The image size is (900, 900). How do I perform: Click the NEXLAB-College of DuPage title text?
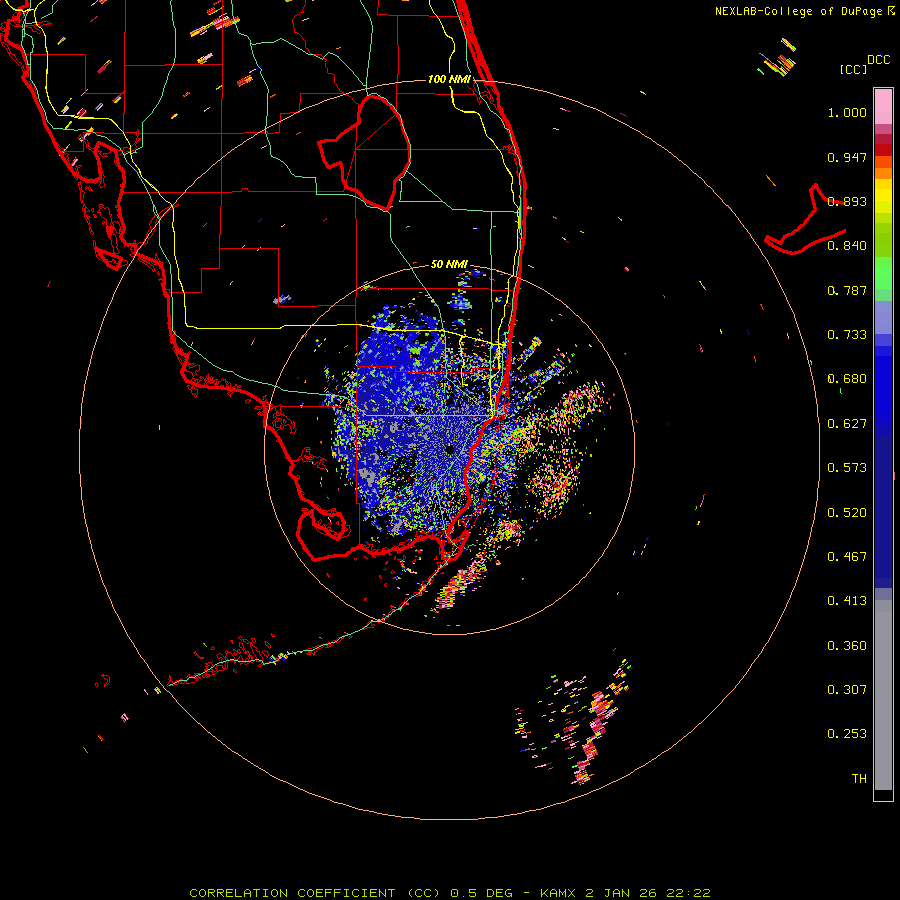(799, 11)
